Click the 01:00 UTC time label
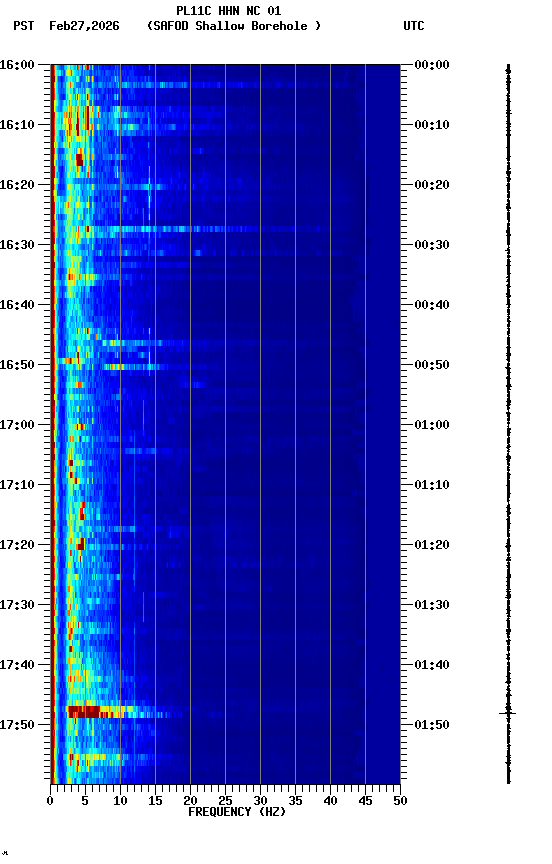The height and width of the screenshot is (864, 552). (x=432, y=425)
